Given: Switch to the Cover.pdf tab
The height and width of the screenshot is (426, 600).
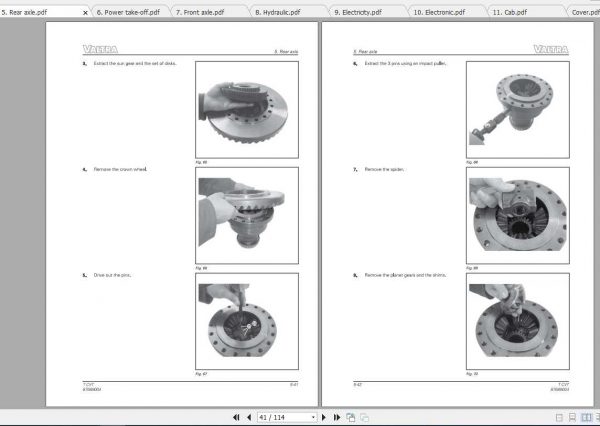Looking at the screenshot, I should coord(585,12).
